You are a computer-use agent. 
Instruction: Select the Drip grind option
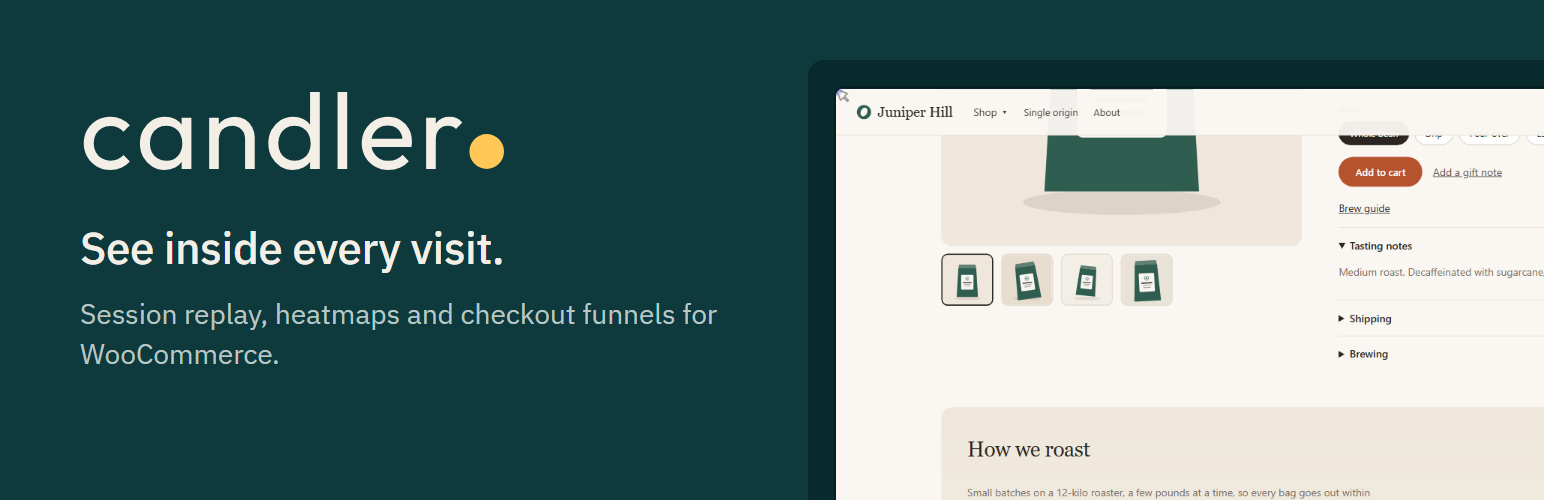click(1434, 134)
